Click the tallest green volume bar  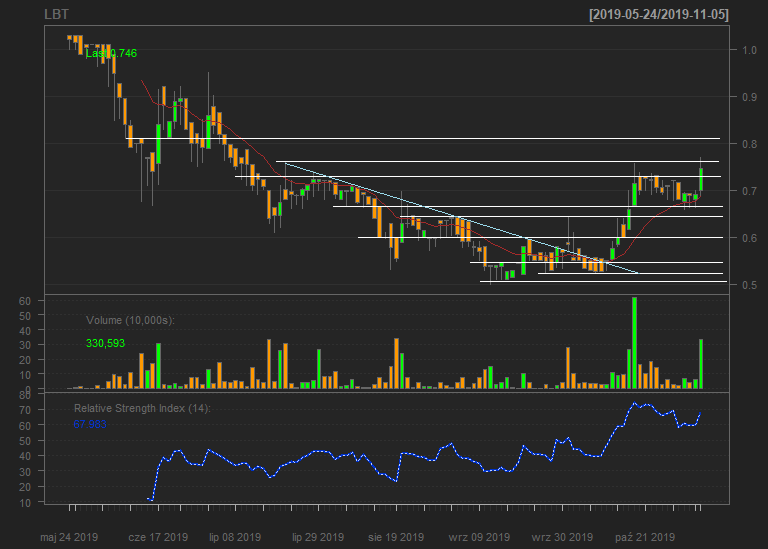pos(635,343)
